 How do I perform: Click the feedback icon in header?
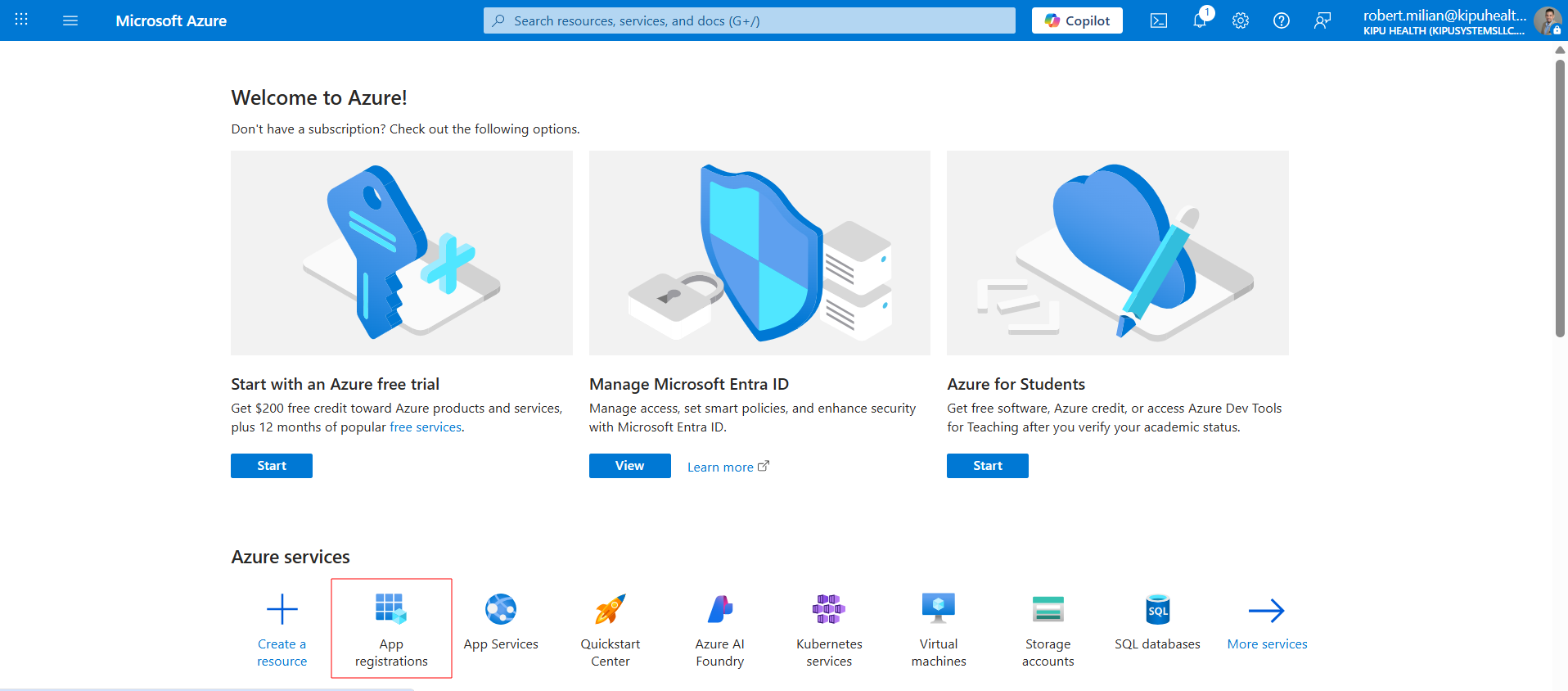pos(1322,20)
